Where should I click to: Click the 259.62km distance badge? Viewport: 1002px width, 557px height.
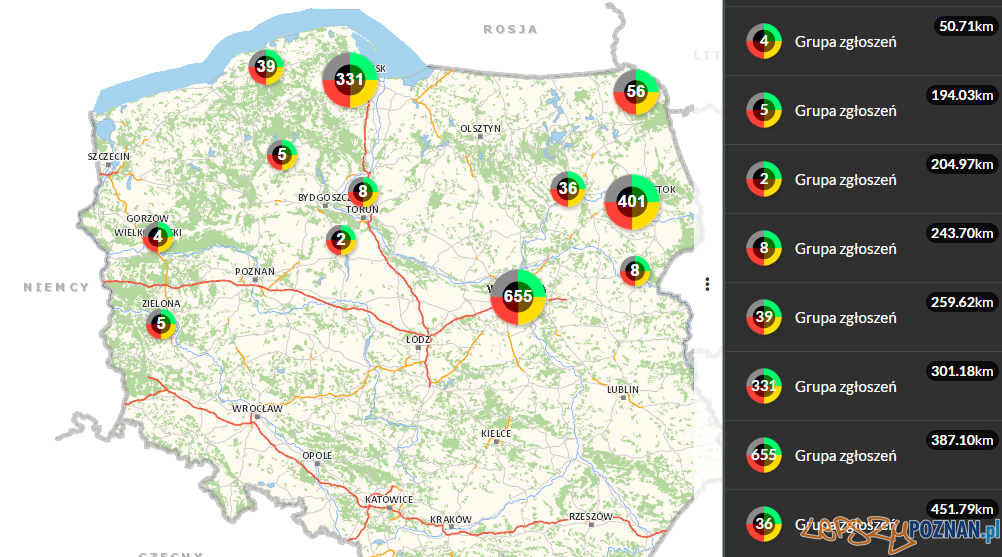962,302
